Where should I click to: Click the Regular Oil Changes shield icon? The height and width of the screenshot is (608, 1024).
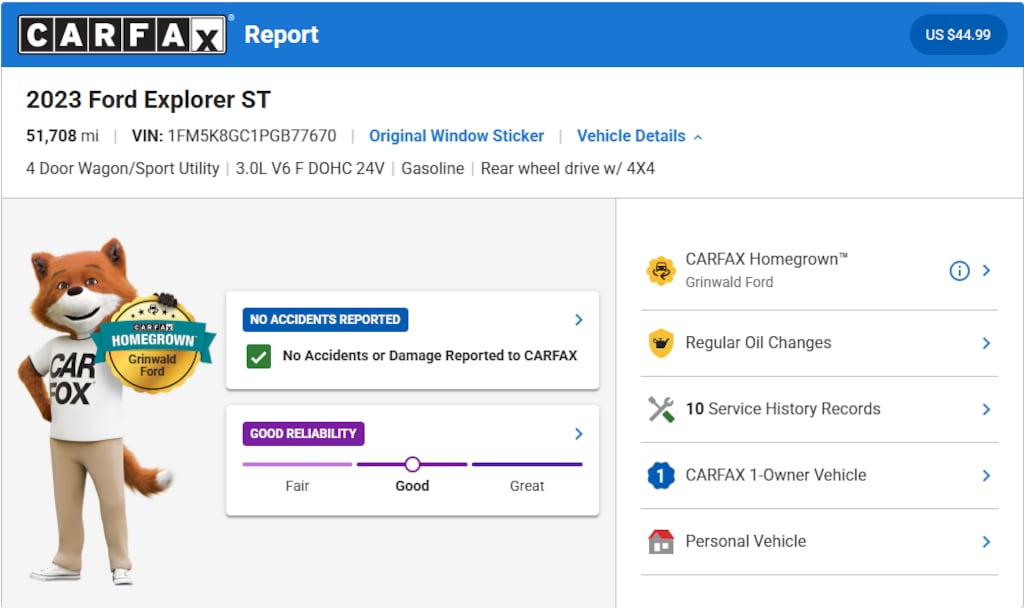(x=661, y=343)
